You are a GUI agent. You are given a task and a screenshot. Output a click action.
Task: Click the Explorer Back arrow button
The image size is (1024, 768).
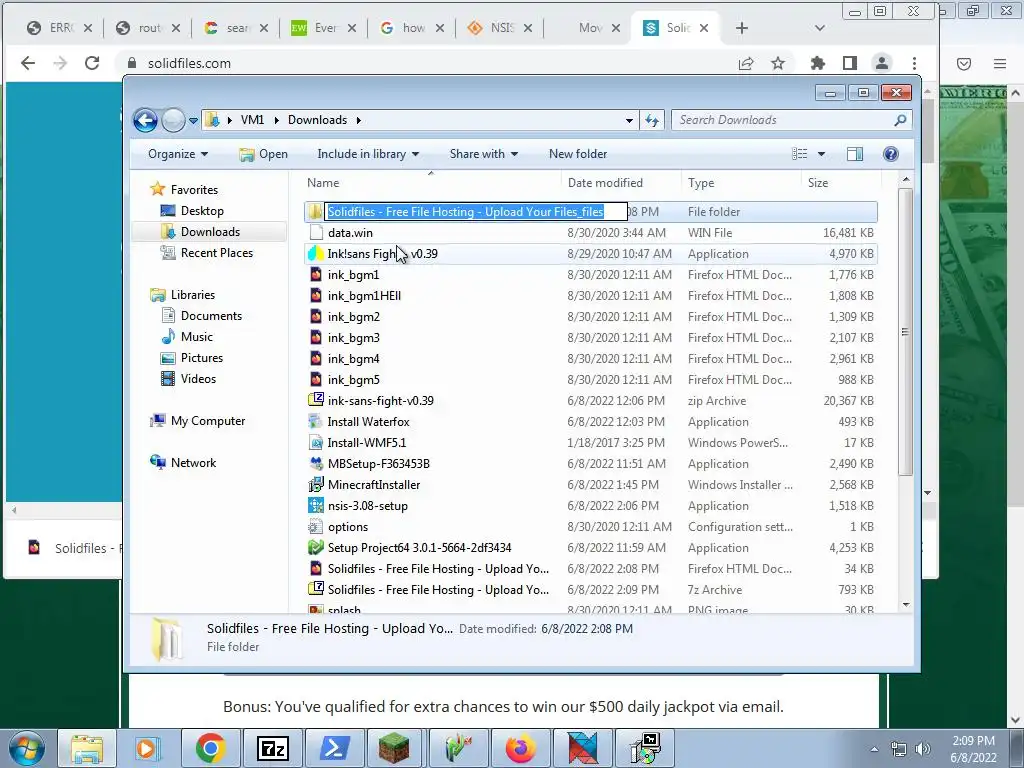145,120
